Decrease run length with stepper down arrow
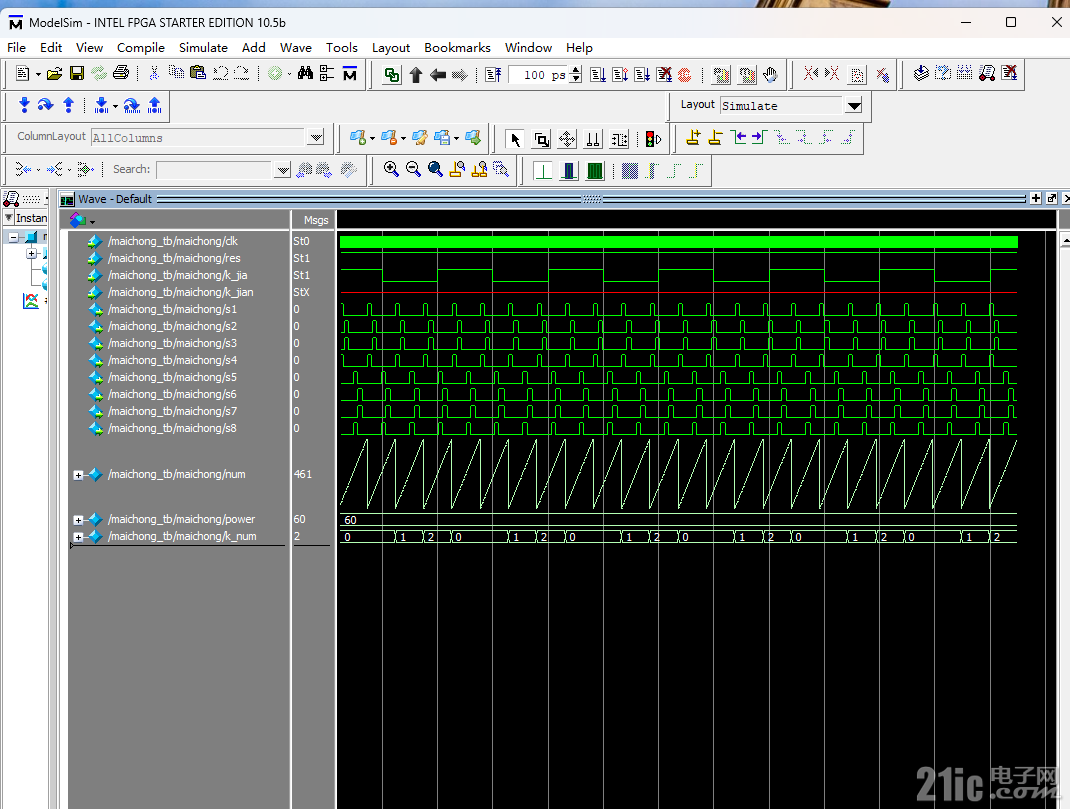1070x809 pixels. [x=576, y=78]
